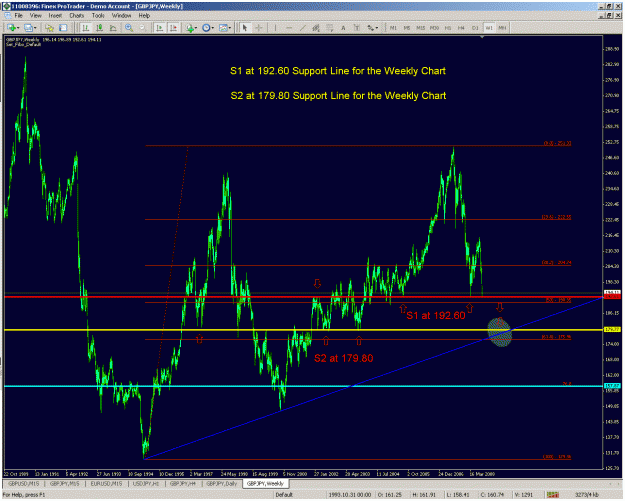Click the Templates icon
The image size is (625, 501).
(x=223, y=28)
